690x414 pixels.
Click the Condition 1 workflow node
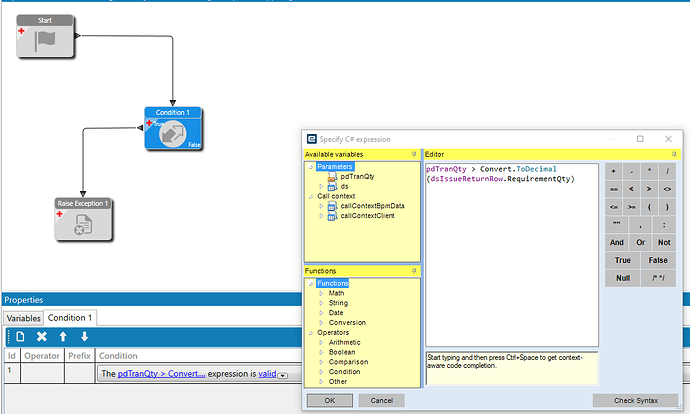tap(174, 132)
